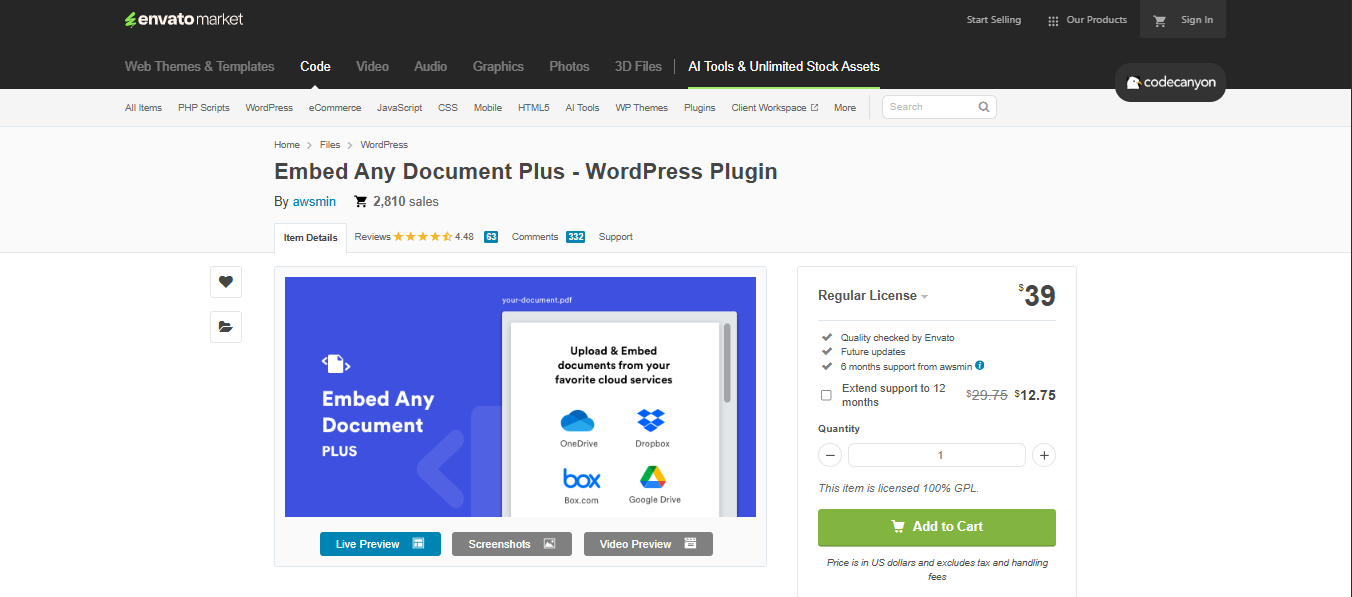Click the Our Products grid icon
Viewport: 1352px width, 597px height.
point(1053,20)
